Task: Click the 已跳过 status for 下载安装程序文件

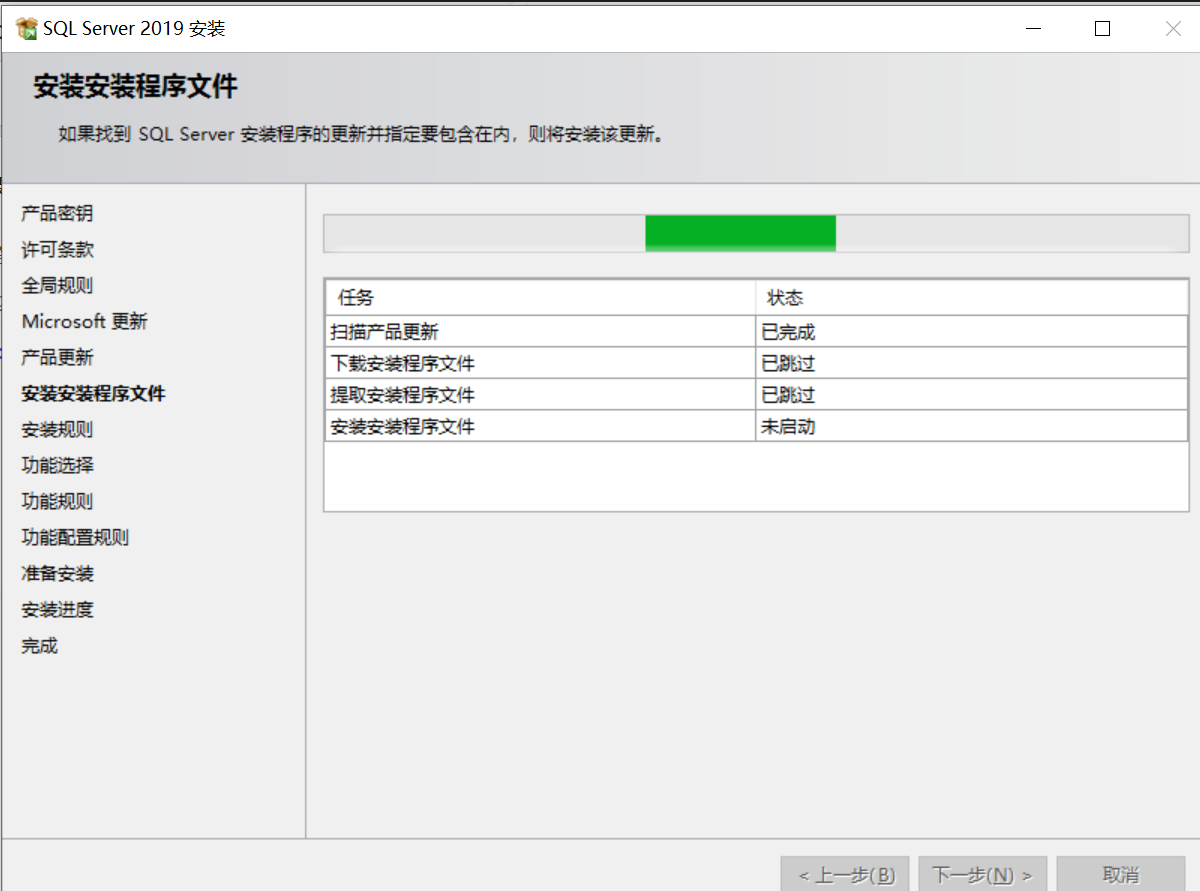Action: coord(971,363)
